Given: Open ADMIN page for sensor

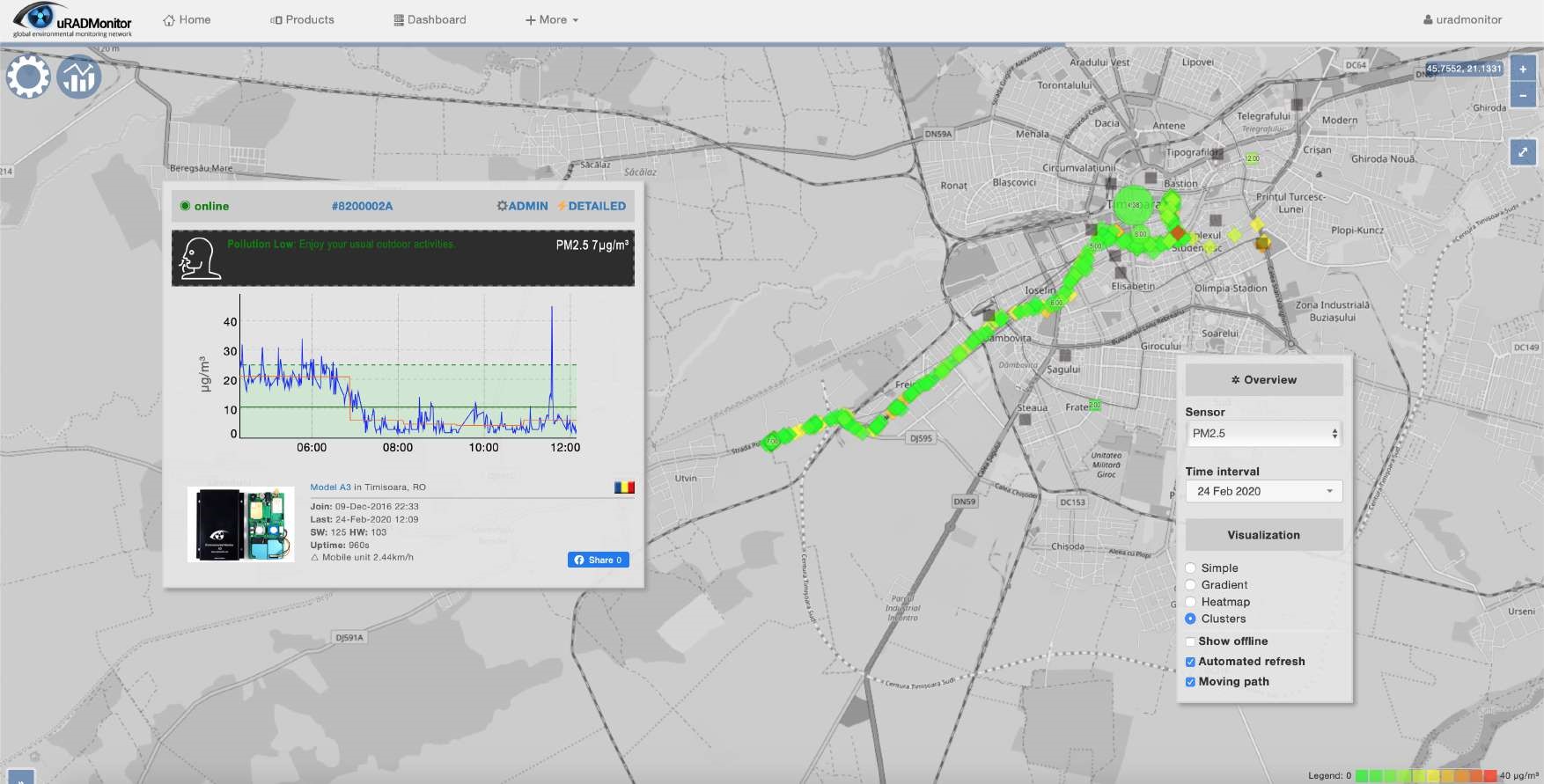Looking at the screenshot, I should [522, 206].
